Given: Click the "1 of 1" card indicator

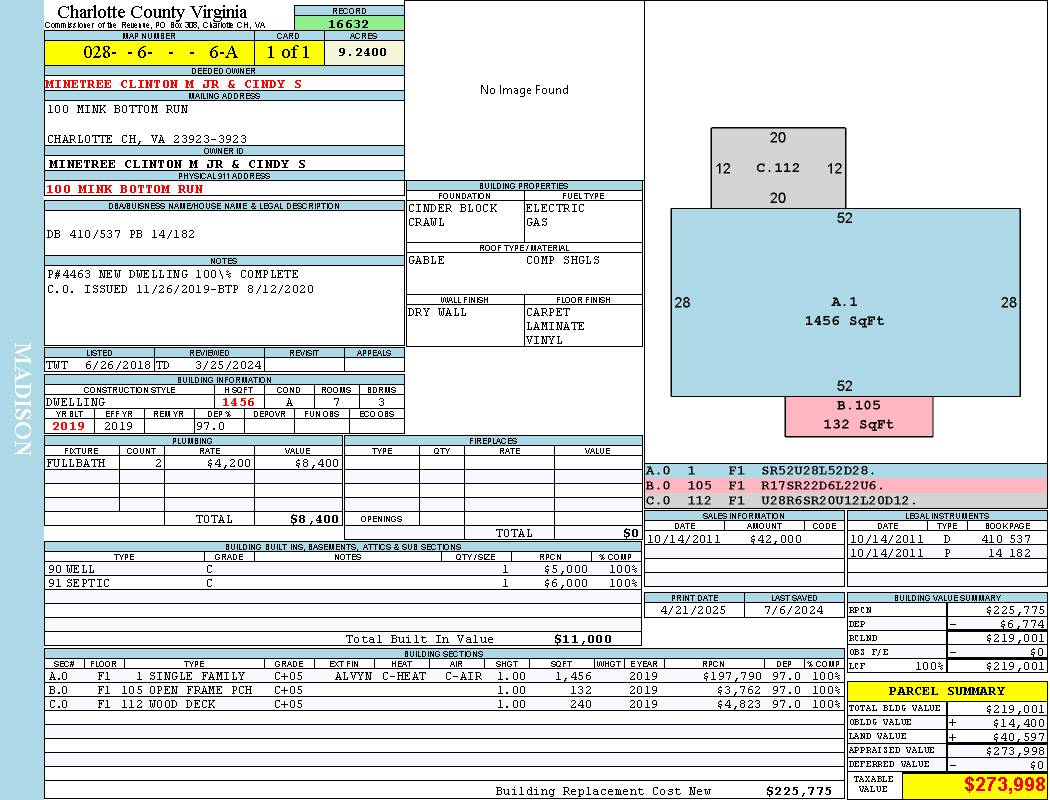Looking at the screenshot, I should tap(288, 52).
